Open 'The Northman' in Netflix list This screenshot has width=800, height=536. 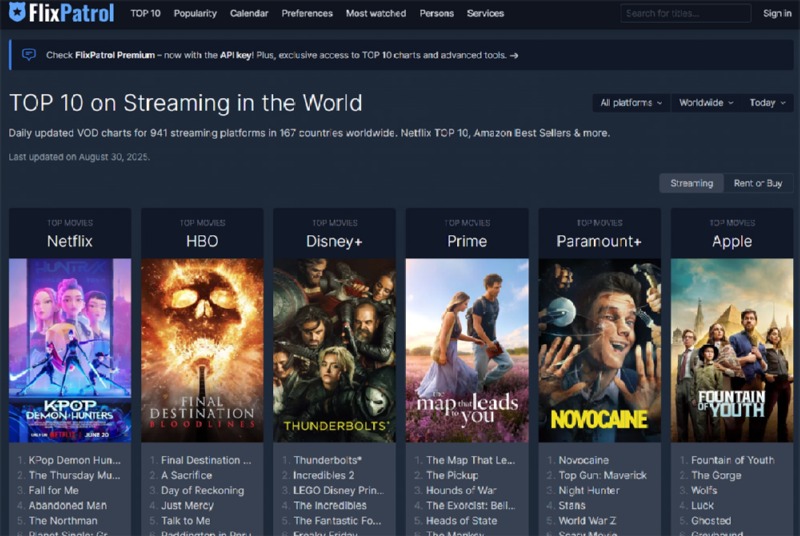tap(63, 521)
